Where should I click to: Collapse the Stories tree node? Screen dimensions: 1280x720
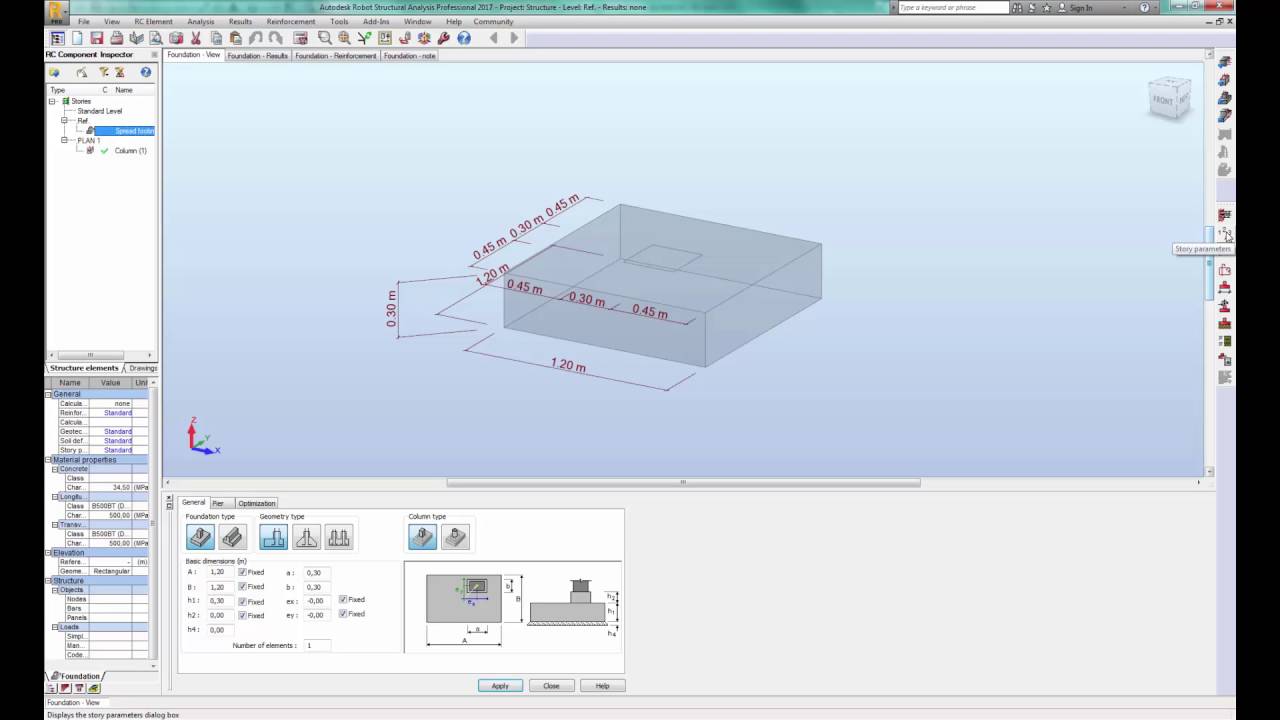pyautogui.click(x=53, y=101)
